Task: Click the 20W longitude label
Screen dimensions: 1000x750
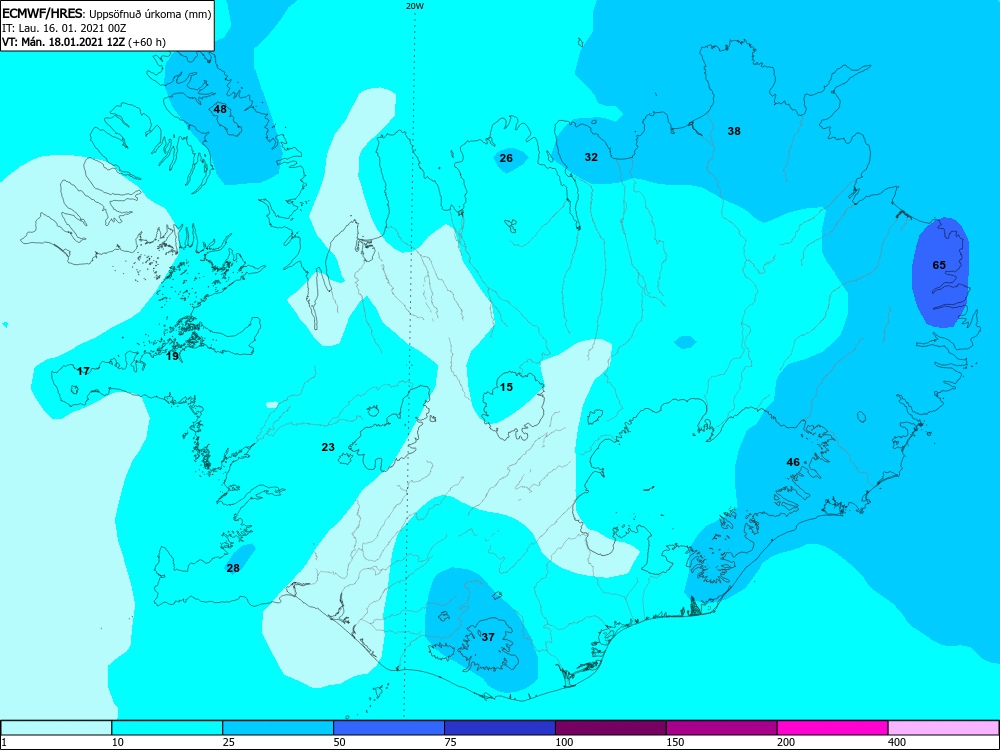Action: point(415,6)
